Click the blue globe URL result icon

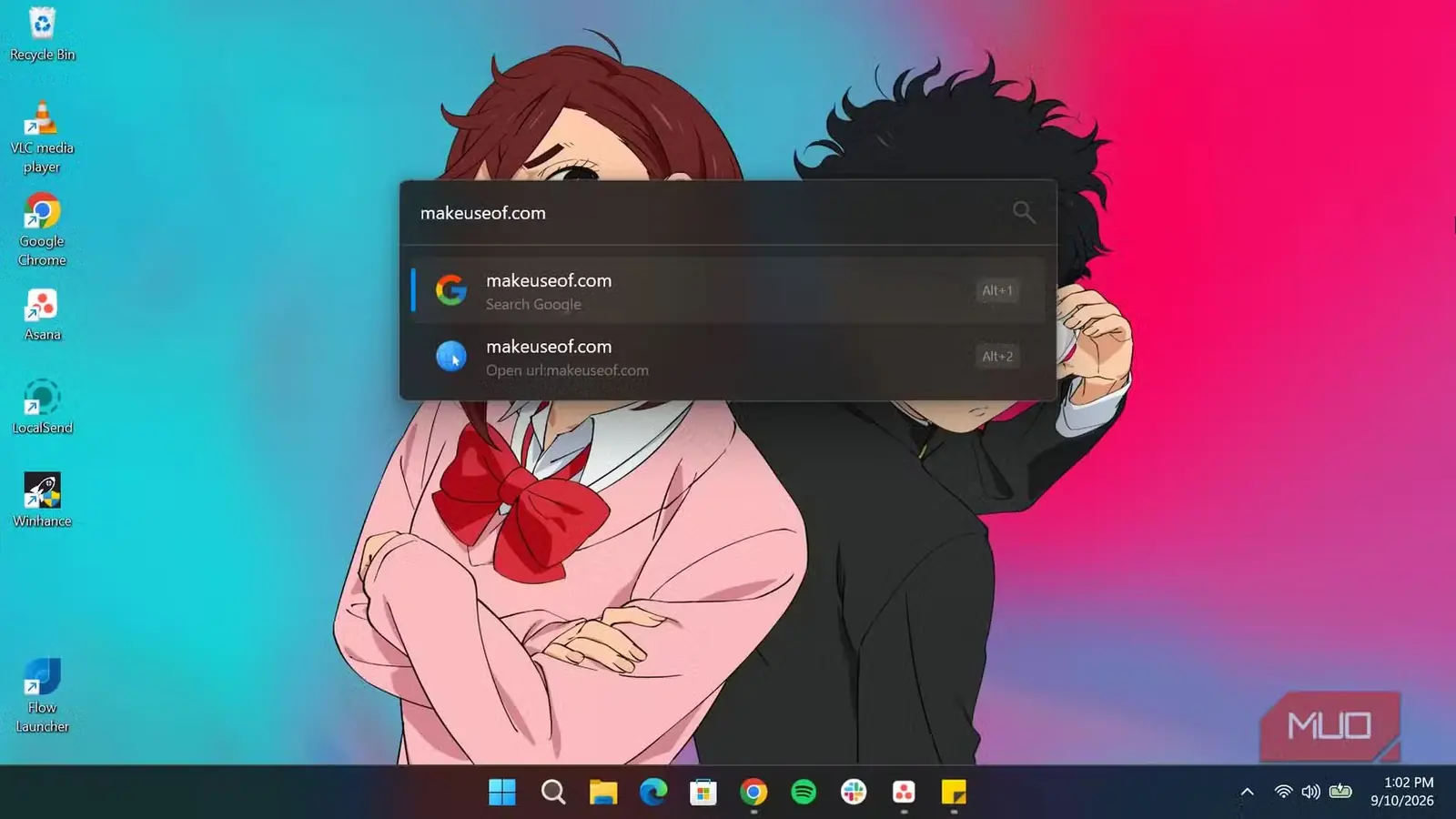[451, 357]
